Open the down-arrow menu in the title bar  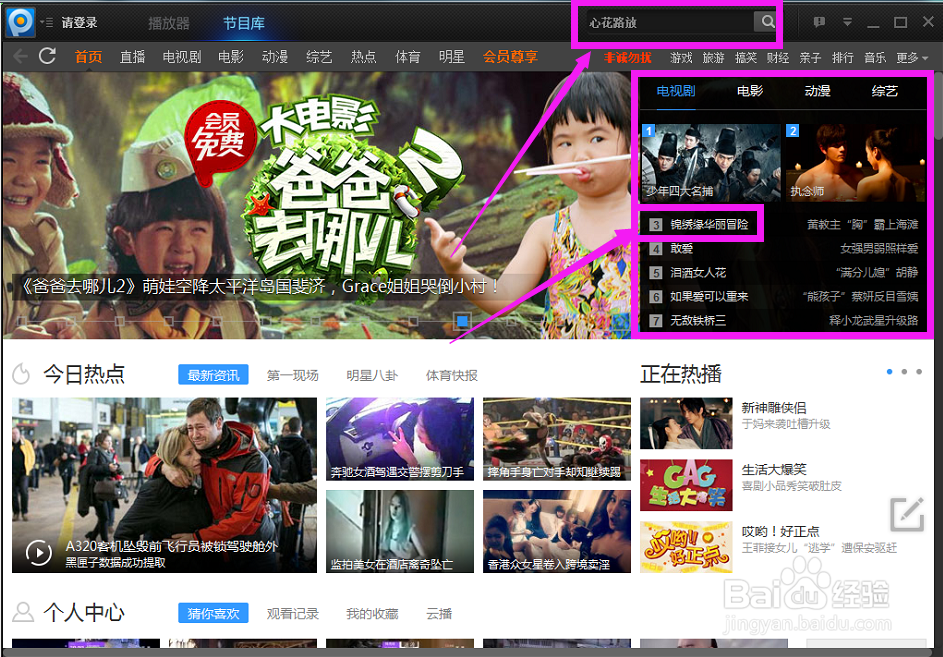(x=847, y=21)
